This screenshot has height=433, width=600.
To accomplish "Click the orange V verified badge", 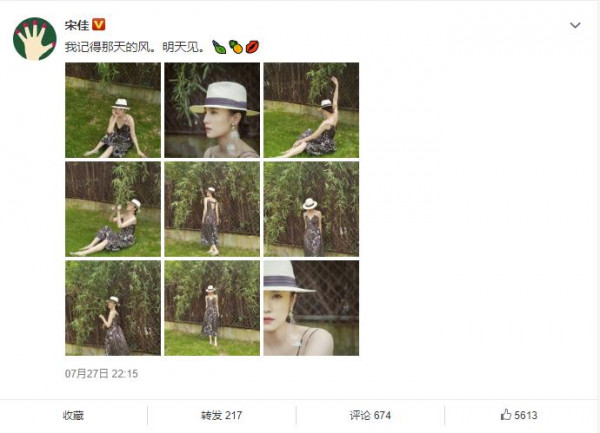I will [99, 25].
